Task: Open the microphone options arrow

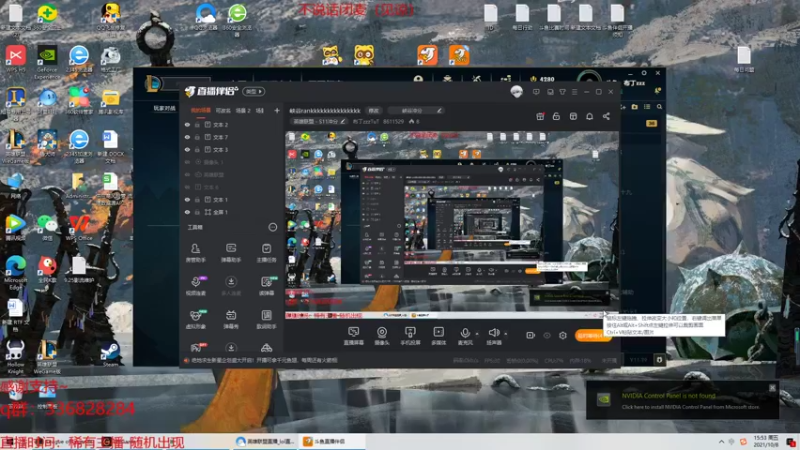Action: coord(477,334)
